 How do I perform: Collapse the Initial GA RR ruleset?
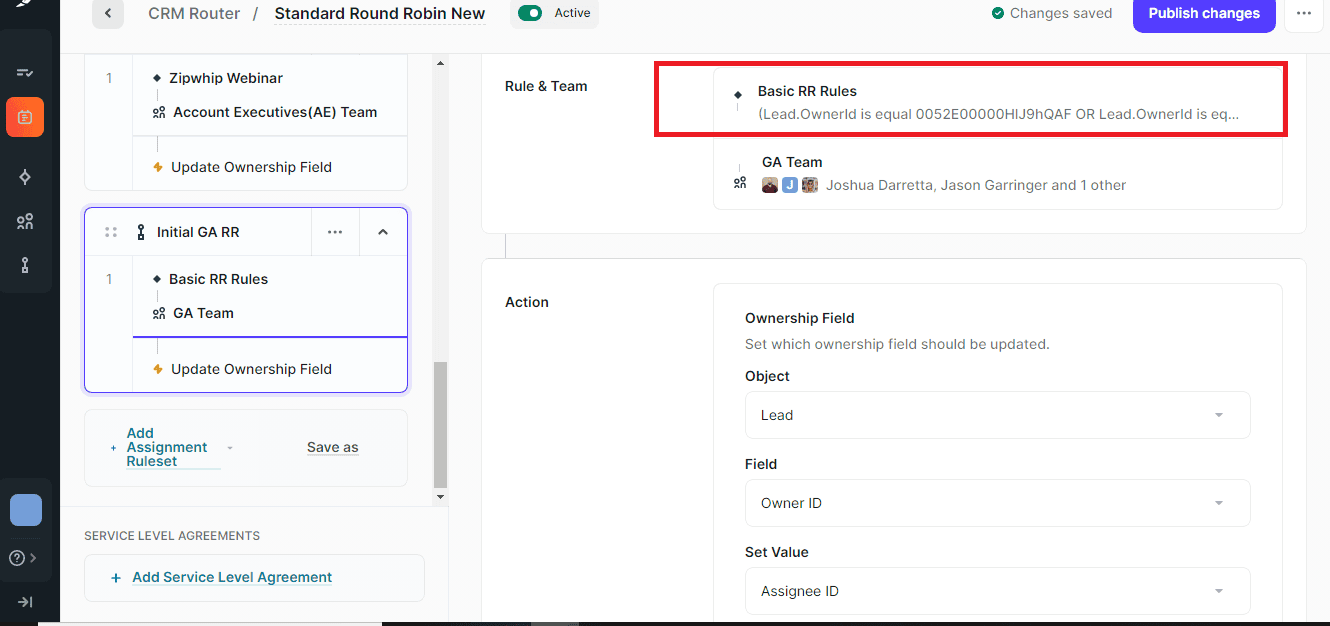383,232
